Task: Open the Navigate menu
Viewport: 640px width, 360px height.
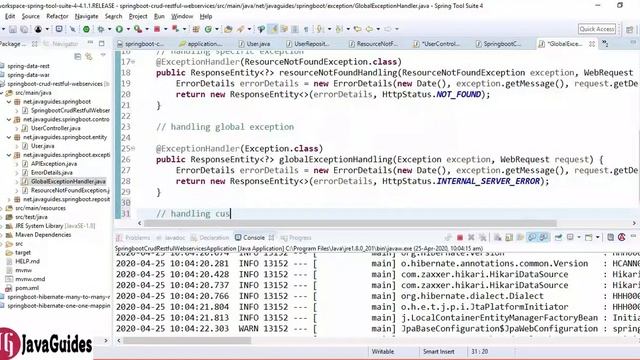Action: (x=86, y=16)
